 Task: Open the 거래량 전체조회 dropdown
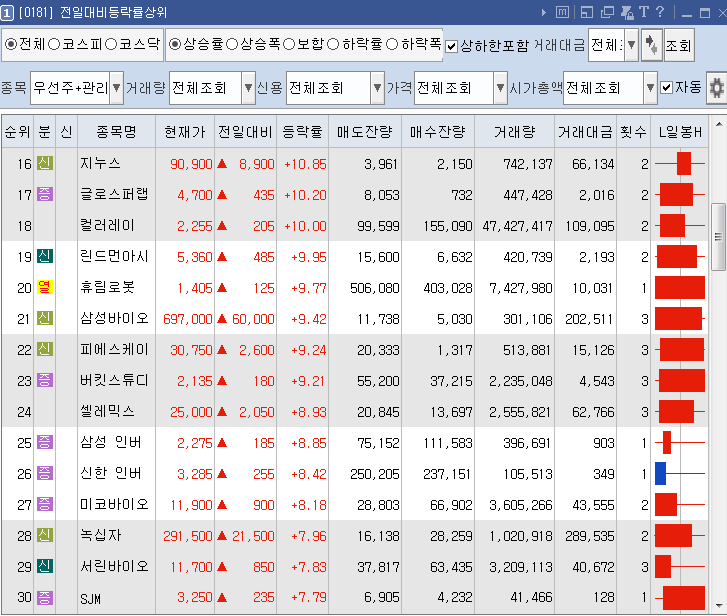pos(249,87)
